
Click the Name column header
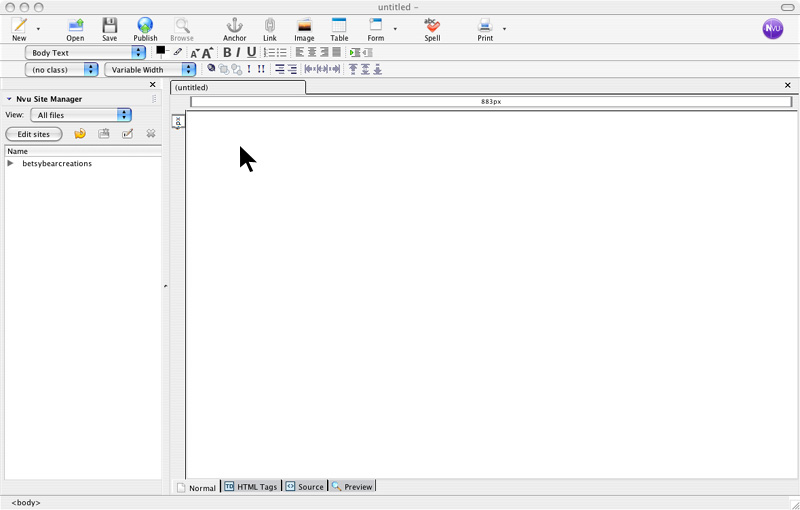(x=83, y=151)
